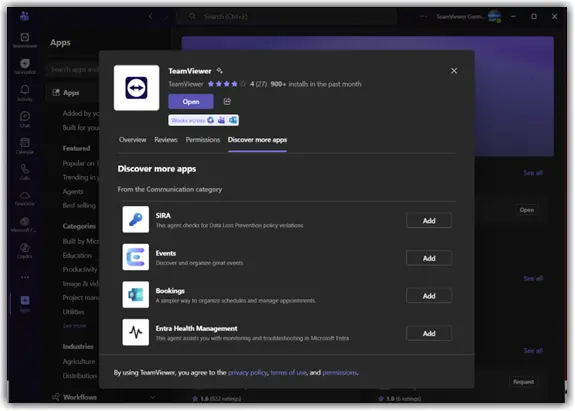Image resolution: width=575 pixels, height=411 pixels.
Task: Open the Activity bell icon
Action: pos(25,93)
